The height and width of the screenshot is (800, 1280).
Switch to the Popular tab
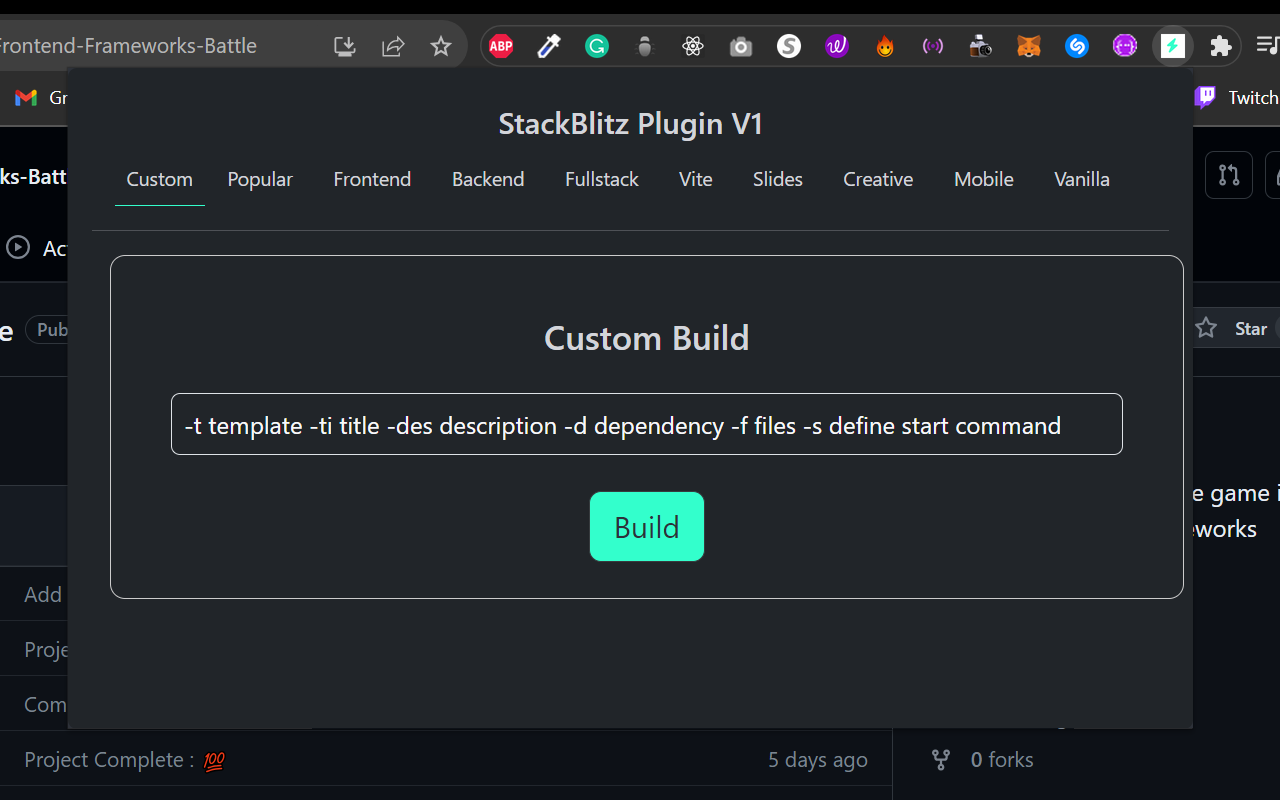[260, 180]
